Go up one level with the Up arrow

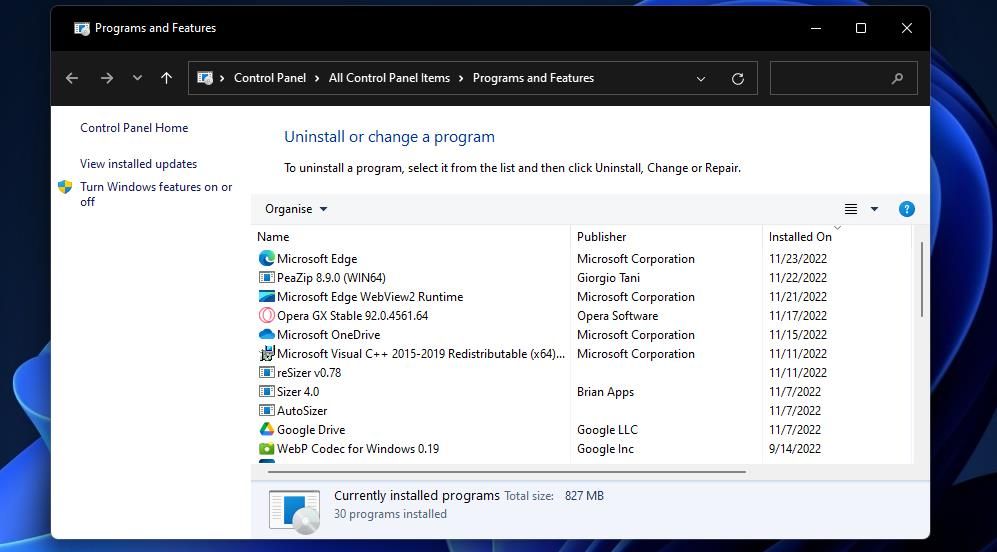[x=167, y=78]
